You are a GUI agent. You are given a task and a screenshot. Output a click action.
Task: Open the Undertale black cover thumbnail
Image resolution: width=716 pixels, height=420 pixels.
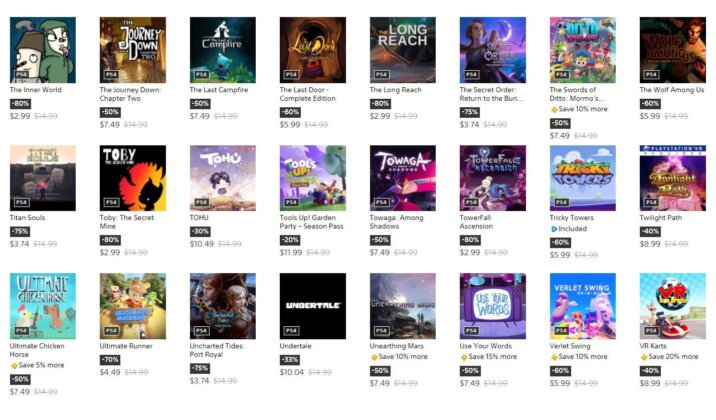coord(313,306)
